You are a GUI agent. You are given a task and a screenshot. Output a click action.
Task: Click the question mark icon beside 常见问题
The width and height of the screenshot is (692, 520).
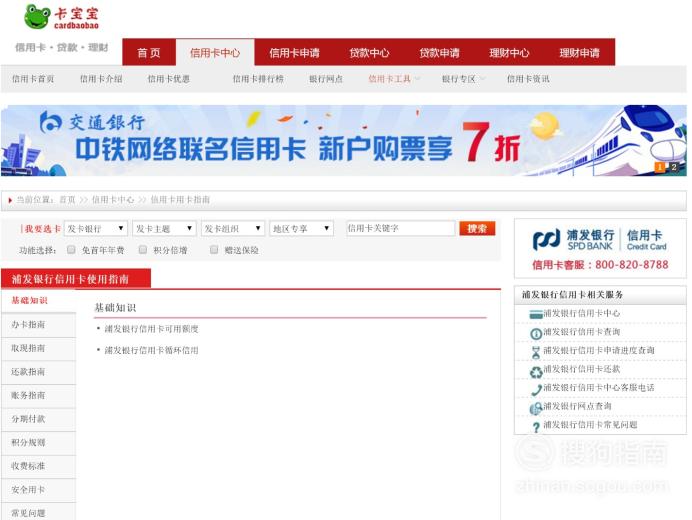point(536,427)
